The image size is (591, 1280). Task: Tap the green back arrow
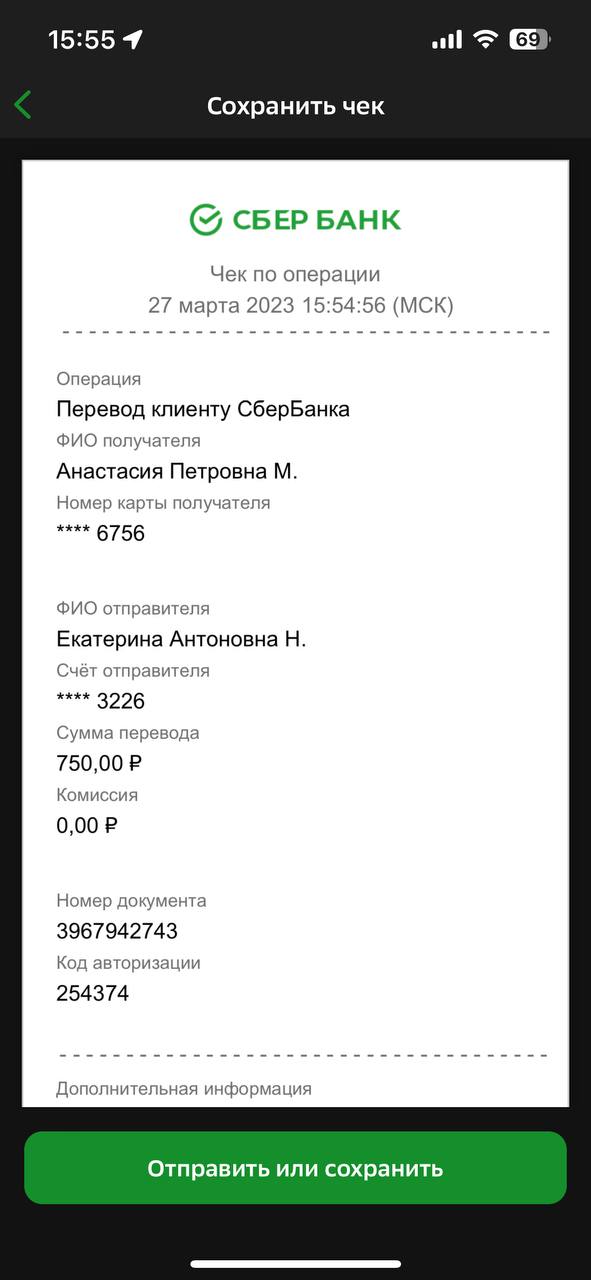pyautogui.click(x=23, y=105)
